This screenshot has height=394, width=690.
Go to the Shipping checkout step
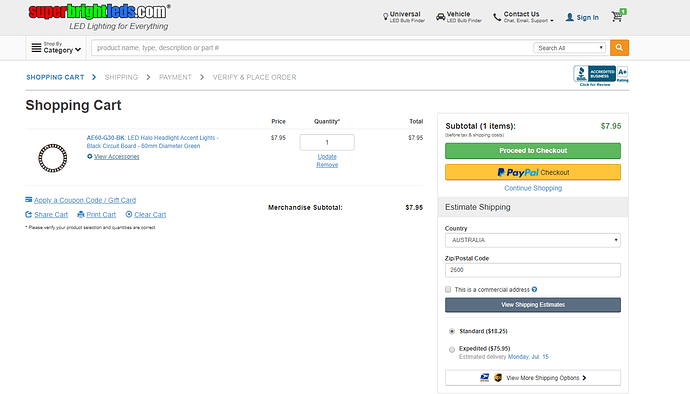click(121, 77)
